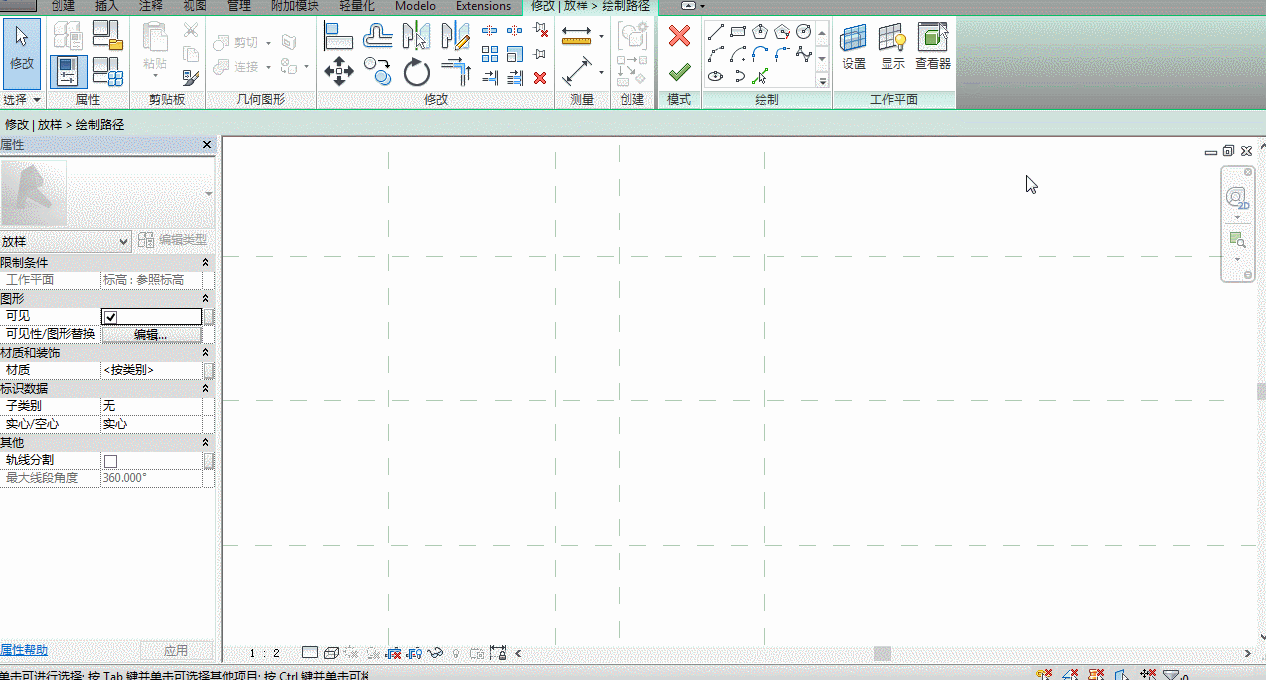Click the red X Cancel Edit Mode
Image resolution: width=1266 pixels, height=680 pixels.
679,36
